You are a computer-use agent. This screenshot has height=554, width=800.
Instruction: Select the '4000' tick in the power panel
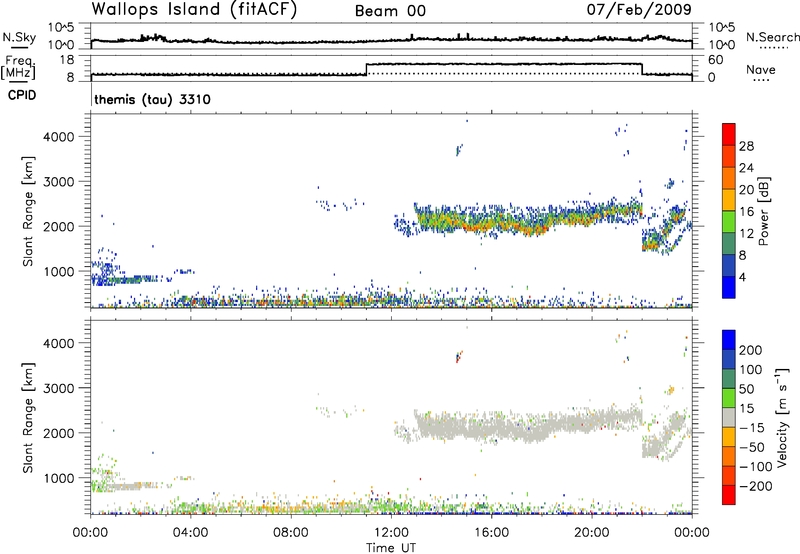pos(59,137)
